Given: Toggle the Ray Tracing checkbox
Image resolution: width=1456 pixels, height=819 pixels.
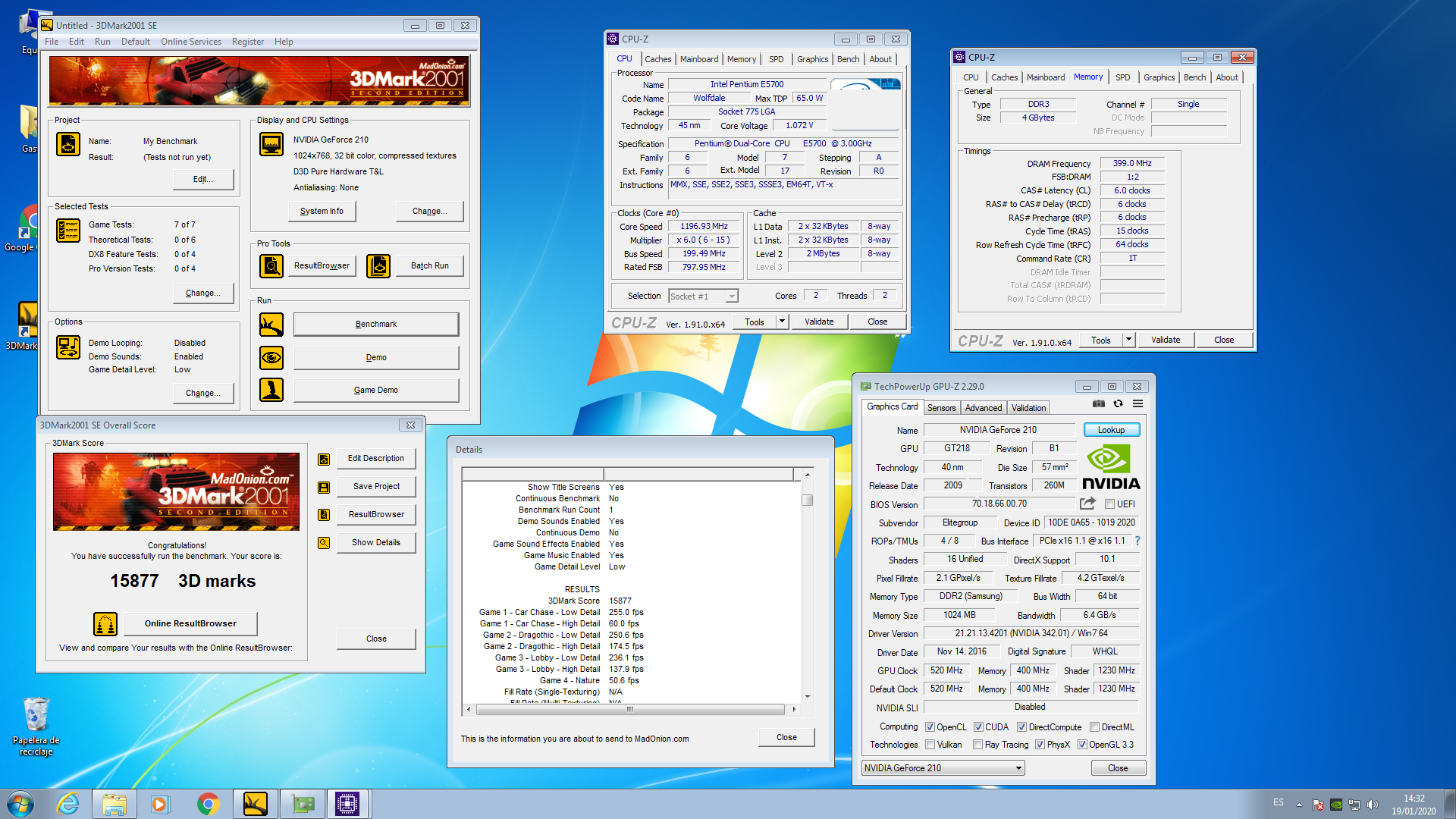Looking at the screenshot, I should click(x=978, y=745).
